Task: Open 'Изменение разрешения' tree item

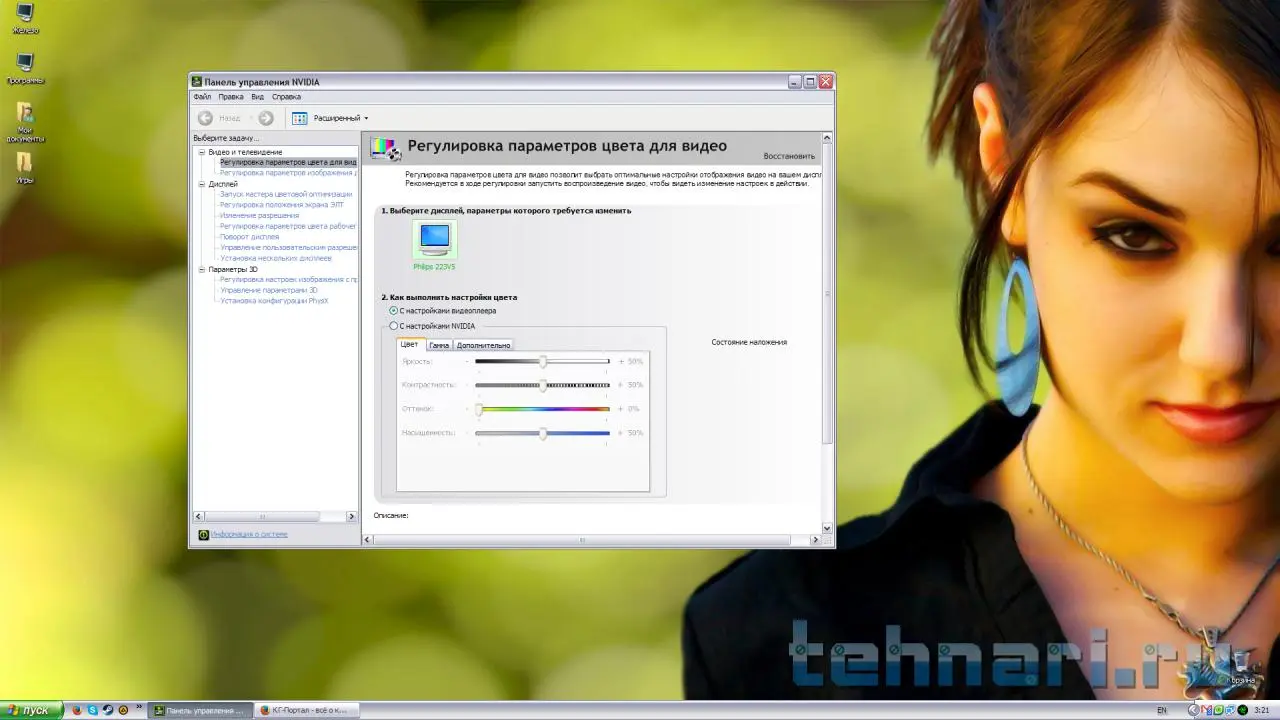Action: [259, 215]
